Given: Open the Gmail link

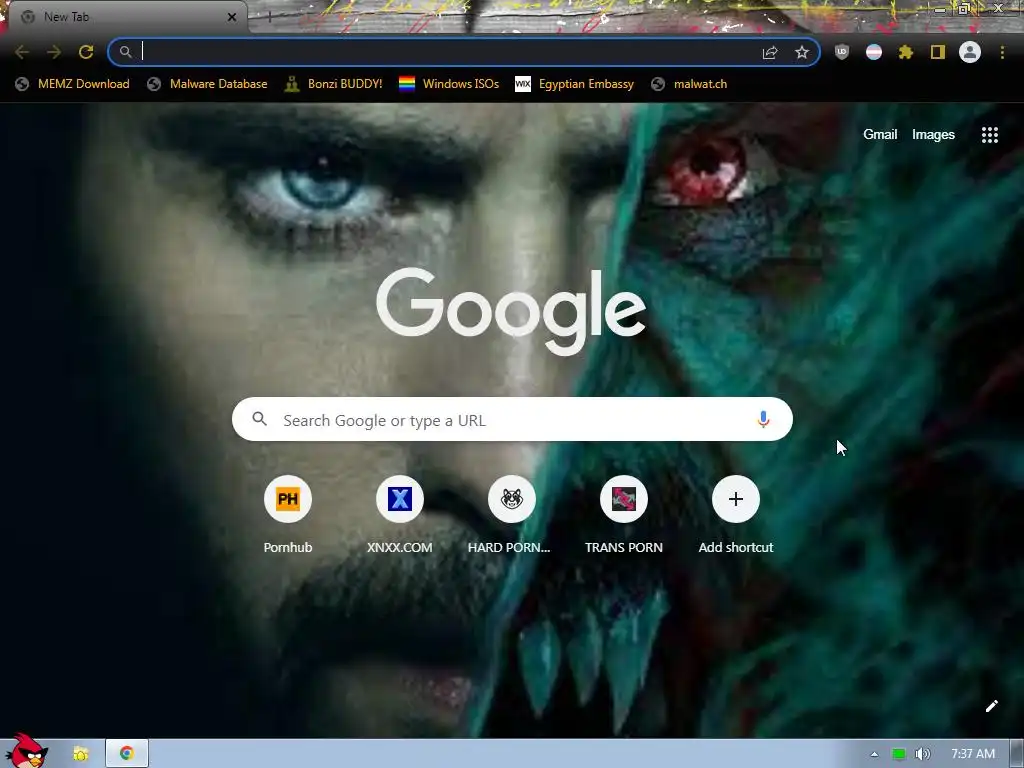Looking at the screenshot, I should point(880,135).
